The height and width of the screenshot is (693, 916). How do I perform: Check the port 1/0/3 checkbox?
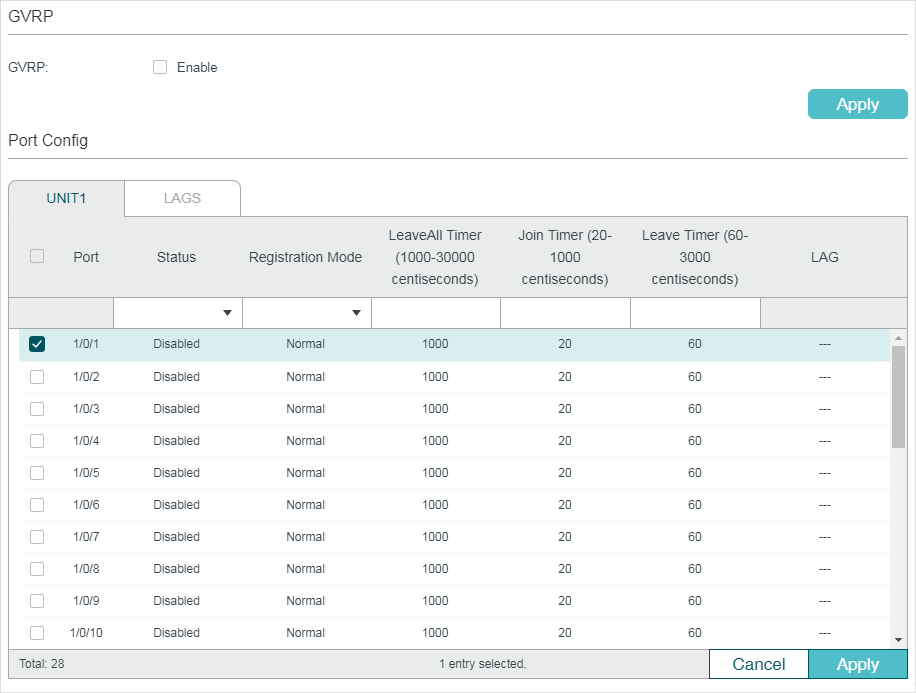click(37, 409)
